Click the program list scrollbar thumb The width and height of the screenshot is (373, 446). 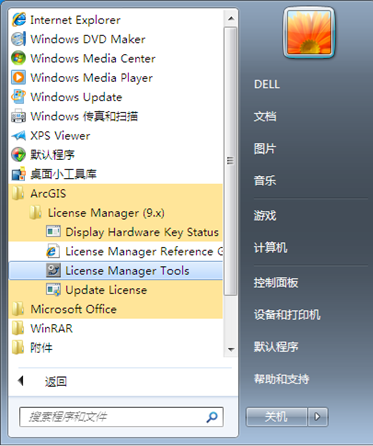click(x=230, y=161)
